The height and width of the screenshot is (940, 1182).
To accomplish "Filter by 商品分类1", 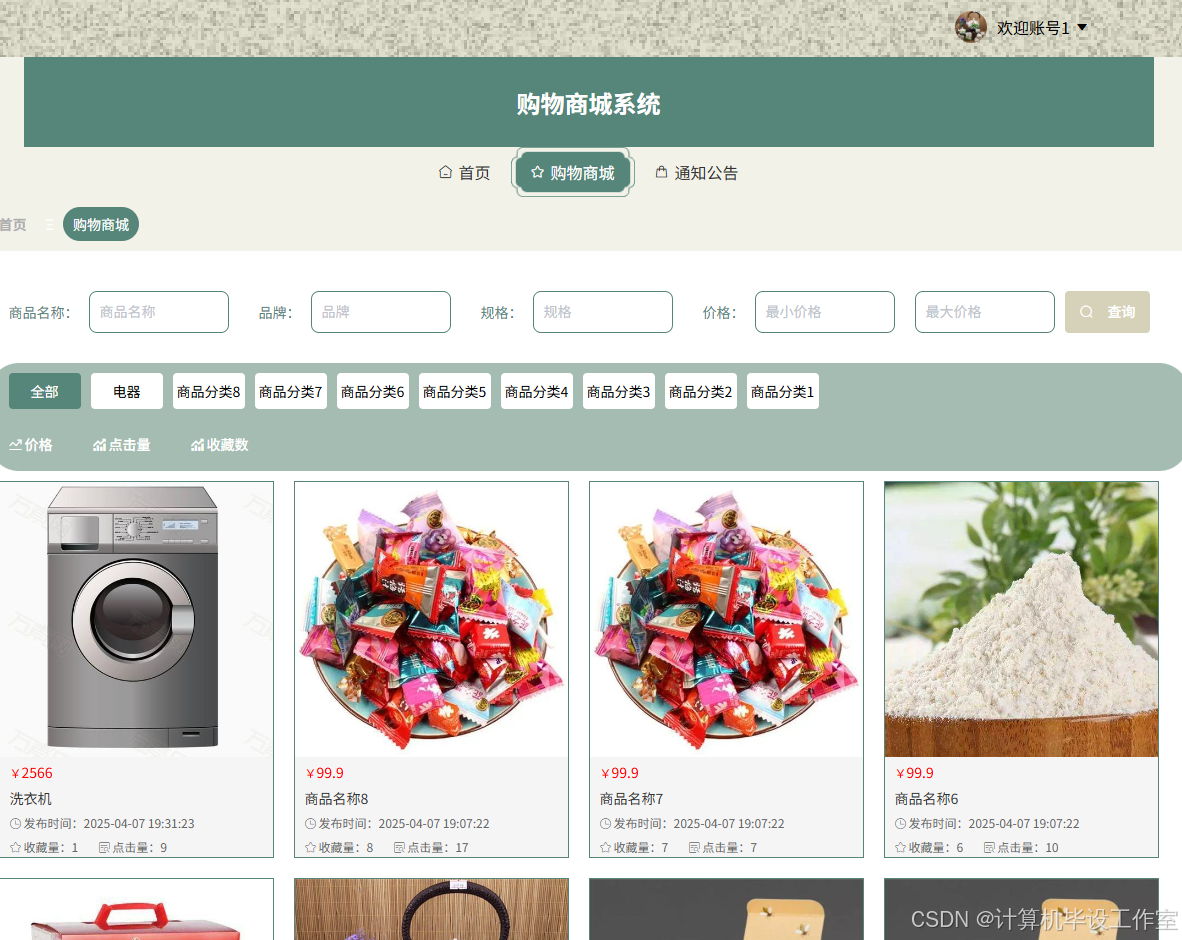I will tap(782, 391).
